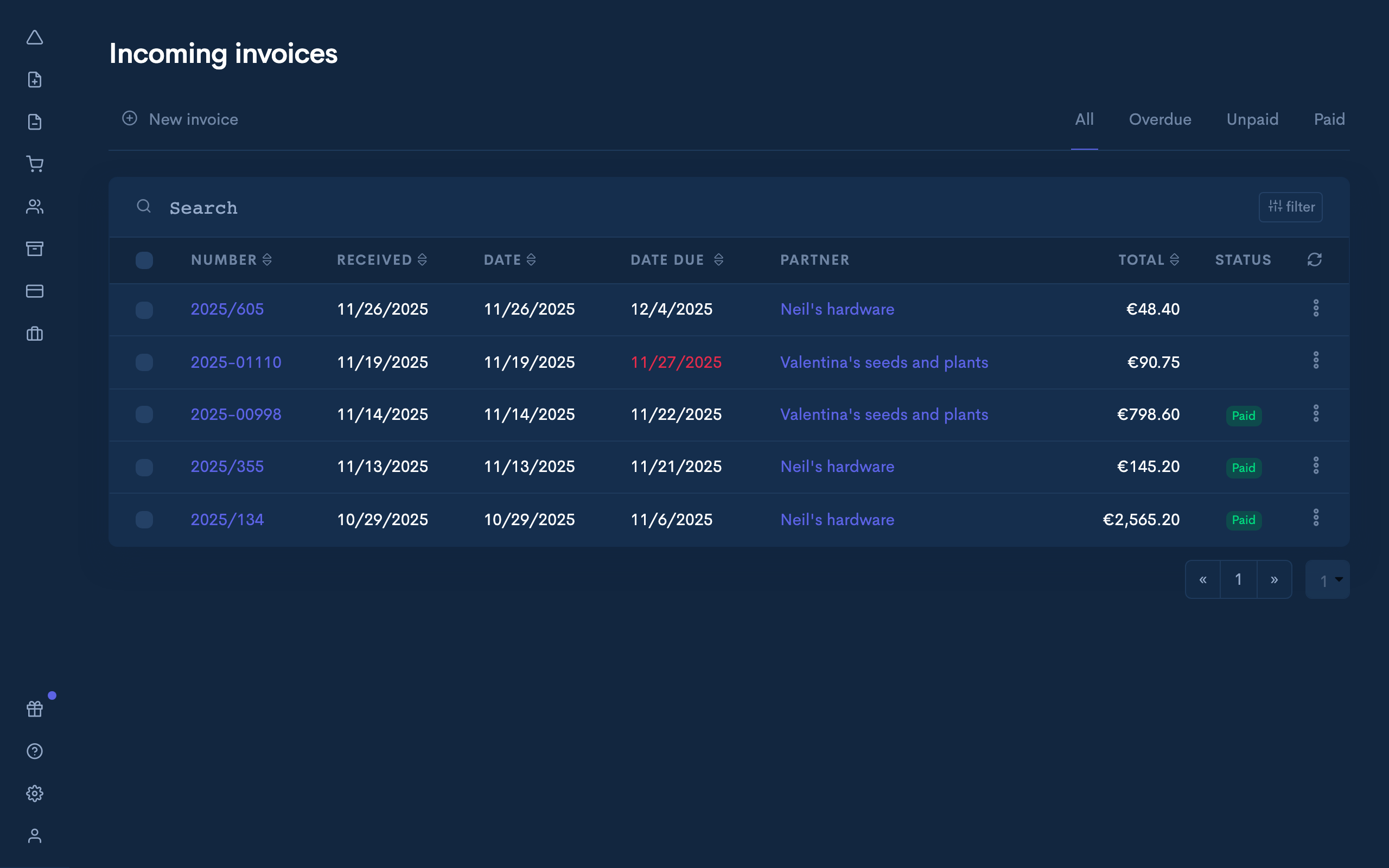Check the row checkbox for invoice 2025-00998
Screen dimensions: 1389x868
(144, 414)
